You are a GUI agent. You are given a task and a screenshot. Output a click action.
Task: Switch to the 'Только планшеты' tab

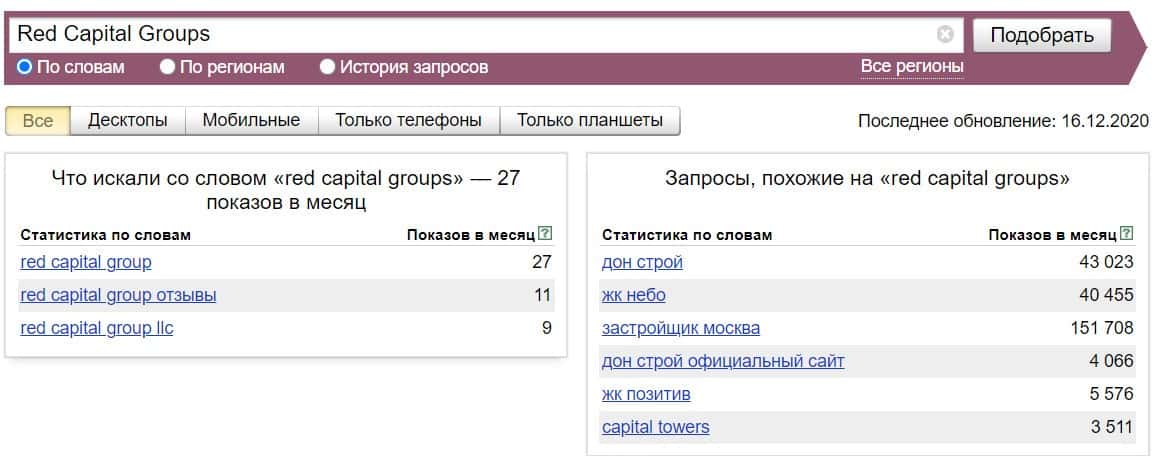pyautogui.click(x=590, y=121)
